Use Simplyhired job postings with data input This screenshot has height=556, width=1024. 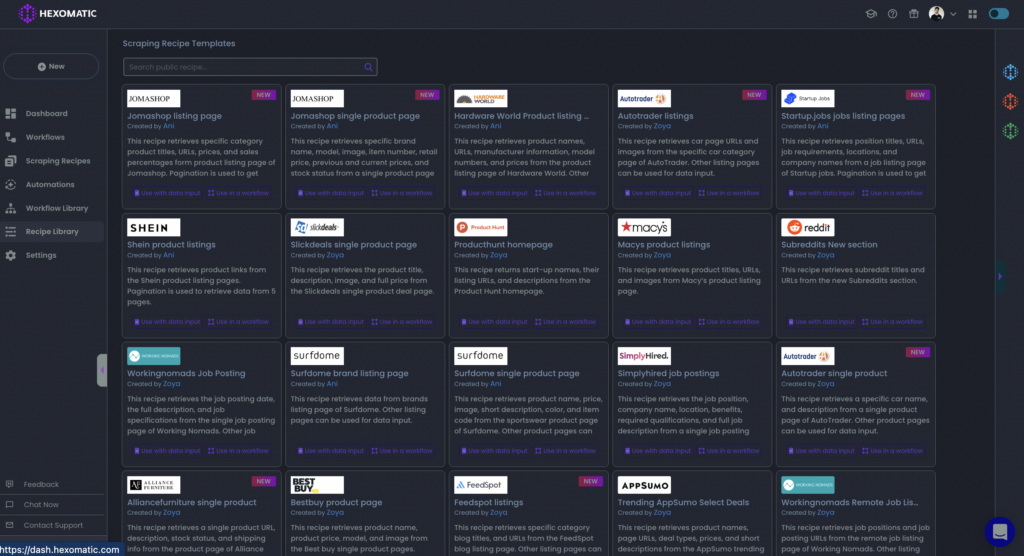(x=658, y=451)
